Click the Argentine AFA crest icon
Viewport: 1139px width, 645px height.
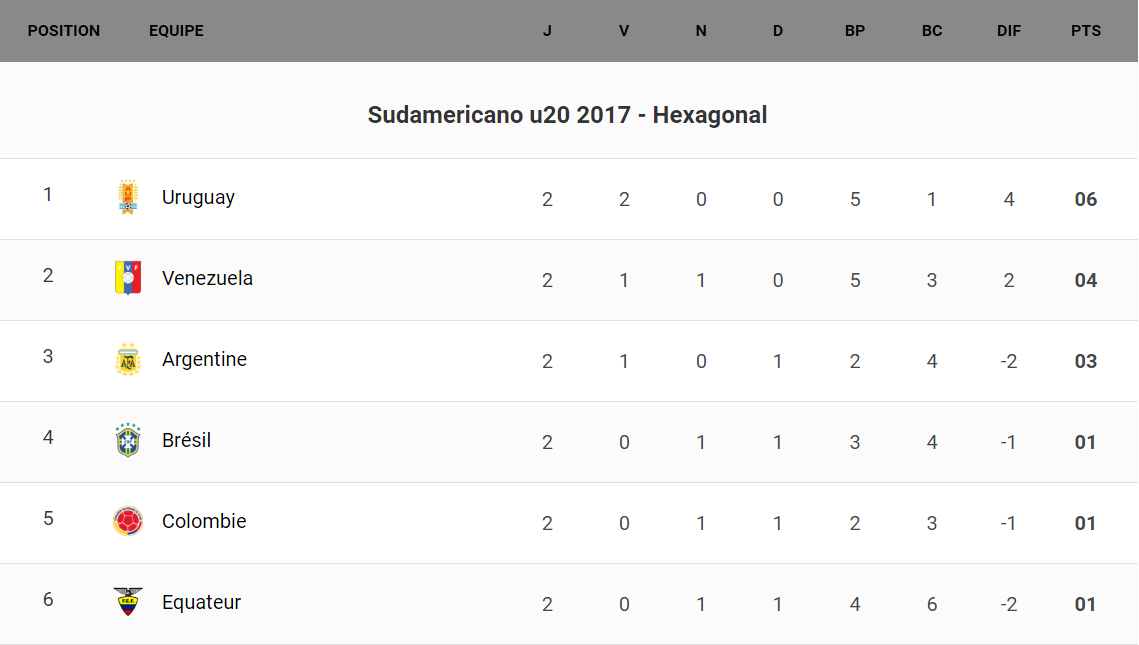pyautogui.click(x=127, y=359)
